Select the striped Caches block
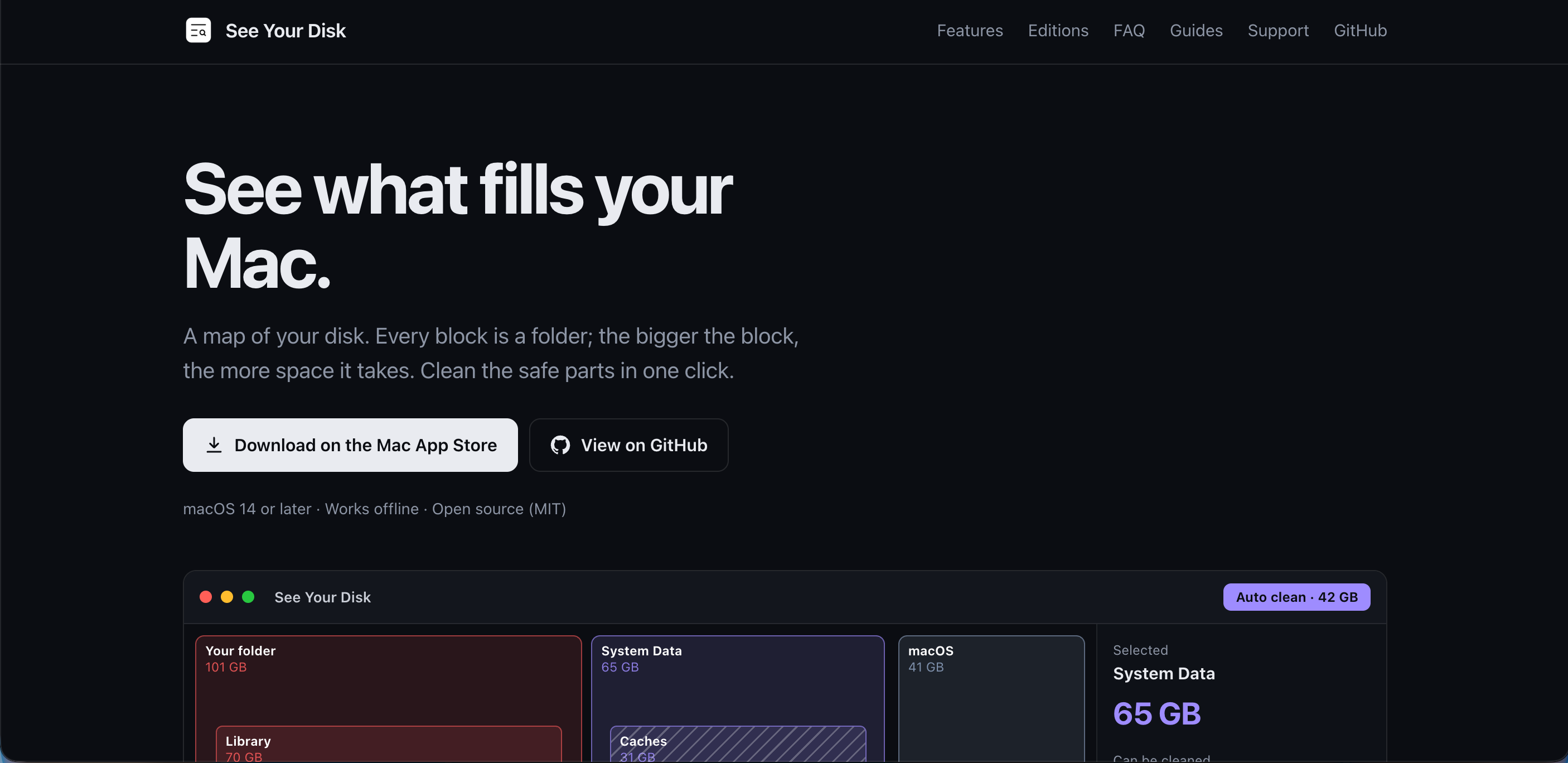This screenshot has width=1568, height=763. [x=738, y=745]
